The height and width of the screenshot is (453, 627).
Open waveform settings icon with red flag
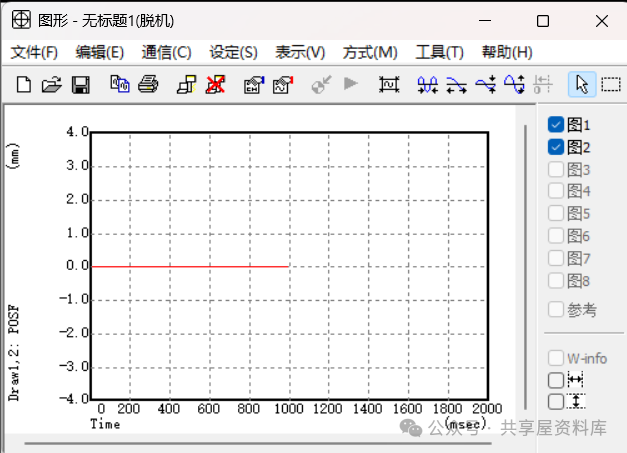tap(283, 84)
